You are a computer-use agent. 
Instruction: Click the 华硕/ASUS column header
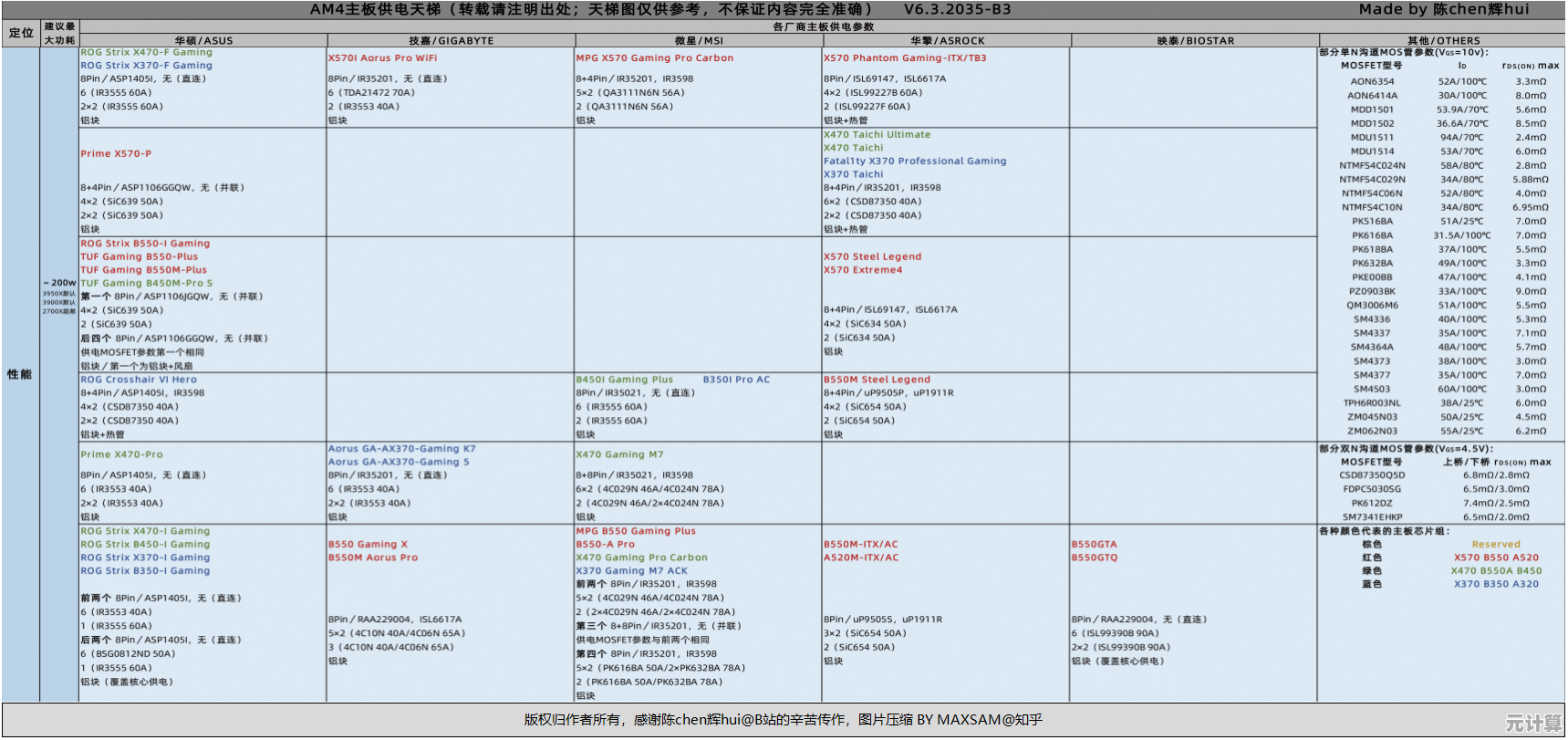[x=203, y=41]
